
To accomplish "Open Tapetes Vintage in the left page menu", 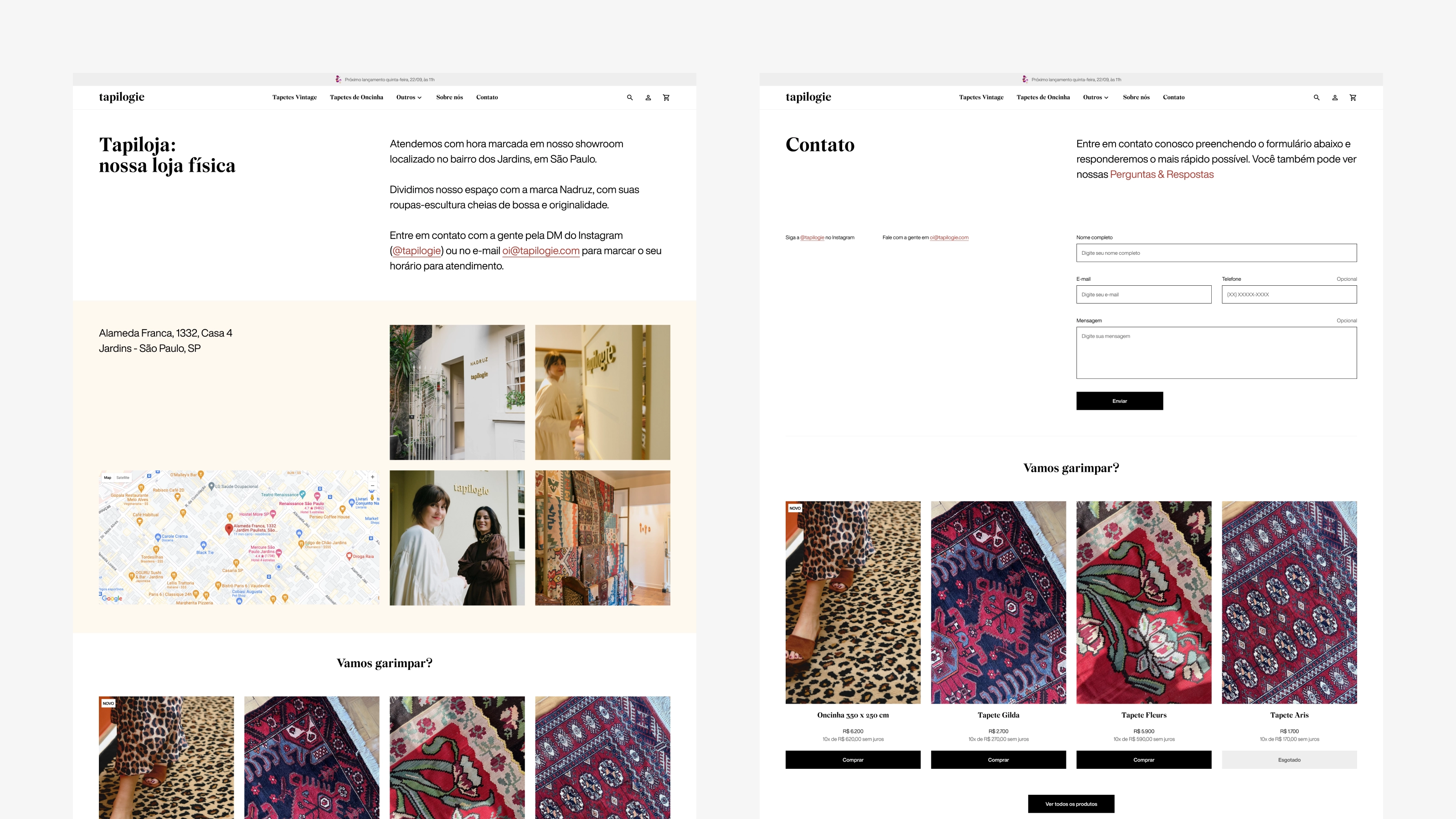I will [x=294, y=97].
